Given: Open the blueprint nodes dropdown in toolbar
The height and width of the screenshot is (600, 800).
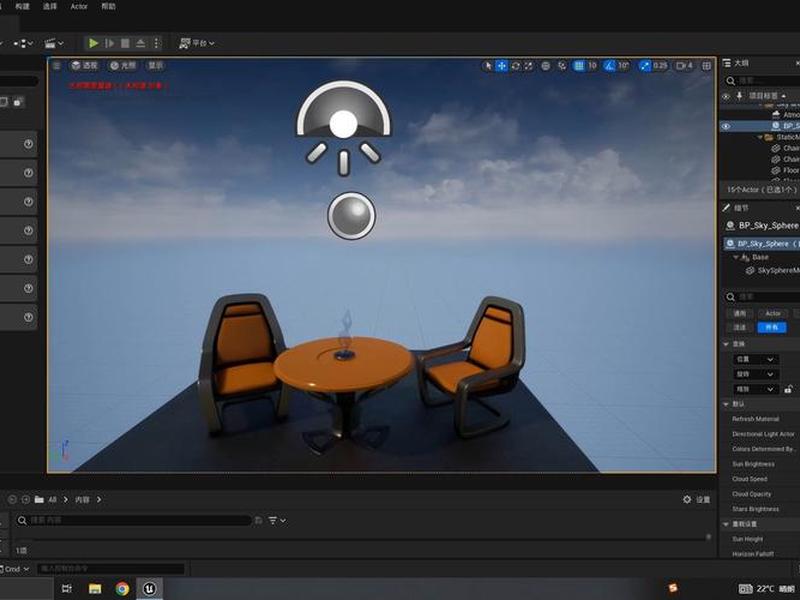Looking at the screenshot, I should 23,43.
